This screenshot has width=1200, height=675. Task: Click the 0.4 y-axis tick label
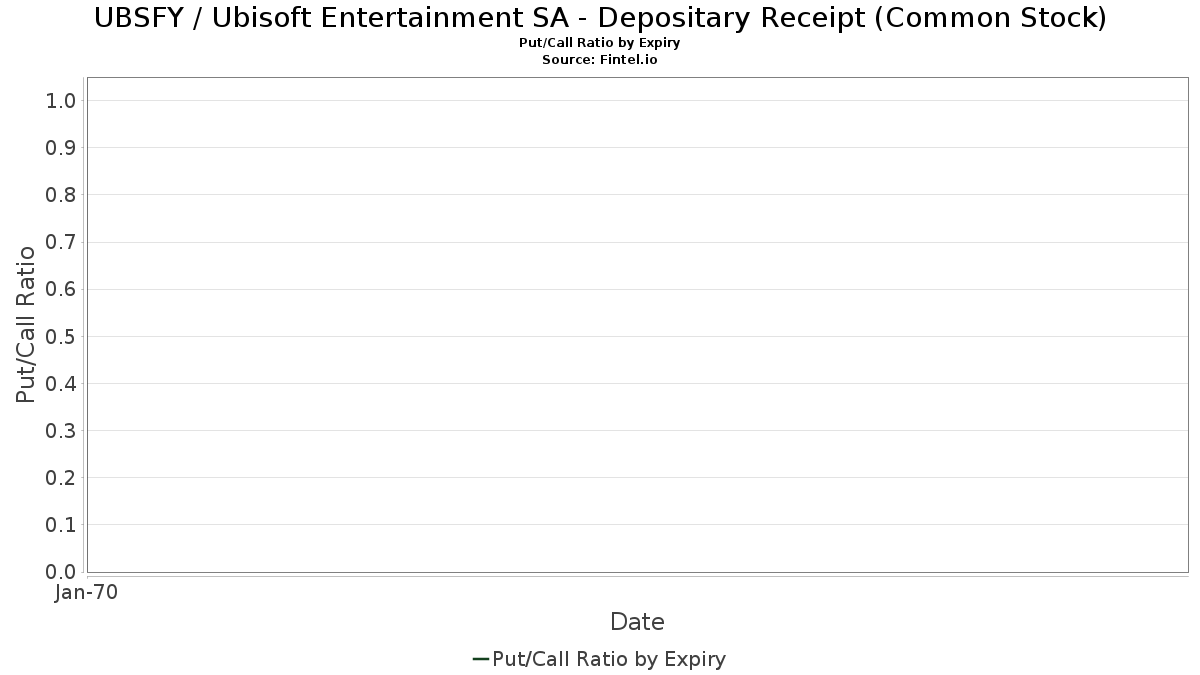point(61,383)
